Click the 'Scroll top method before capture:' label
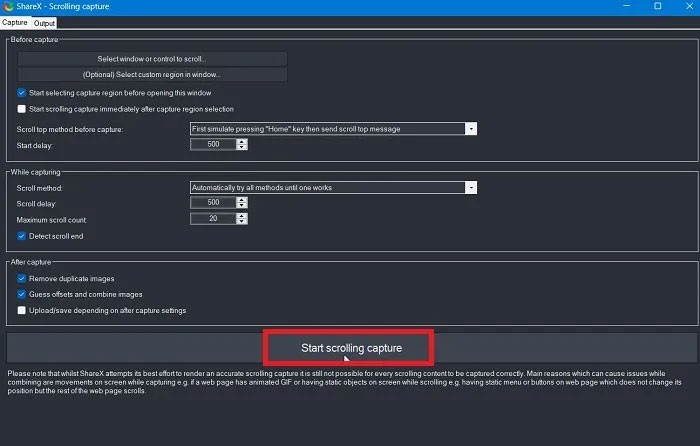 70,129
